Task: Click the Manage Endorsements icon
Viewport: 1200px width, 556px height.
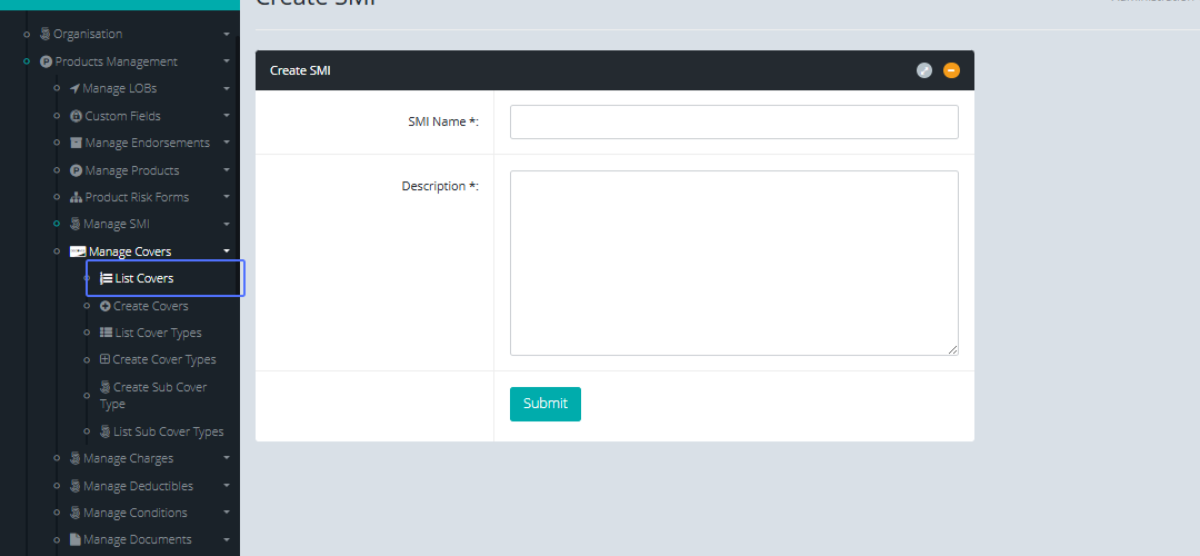Action: point(76,143)
